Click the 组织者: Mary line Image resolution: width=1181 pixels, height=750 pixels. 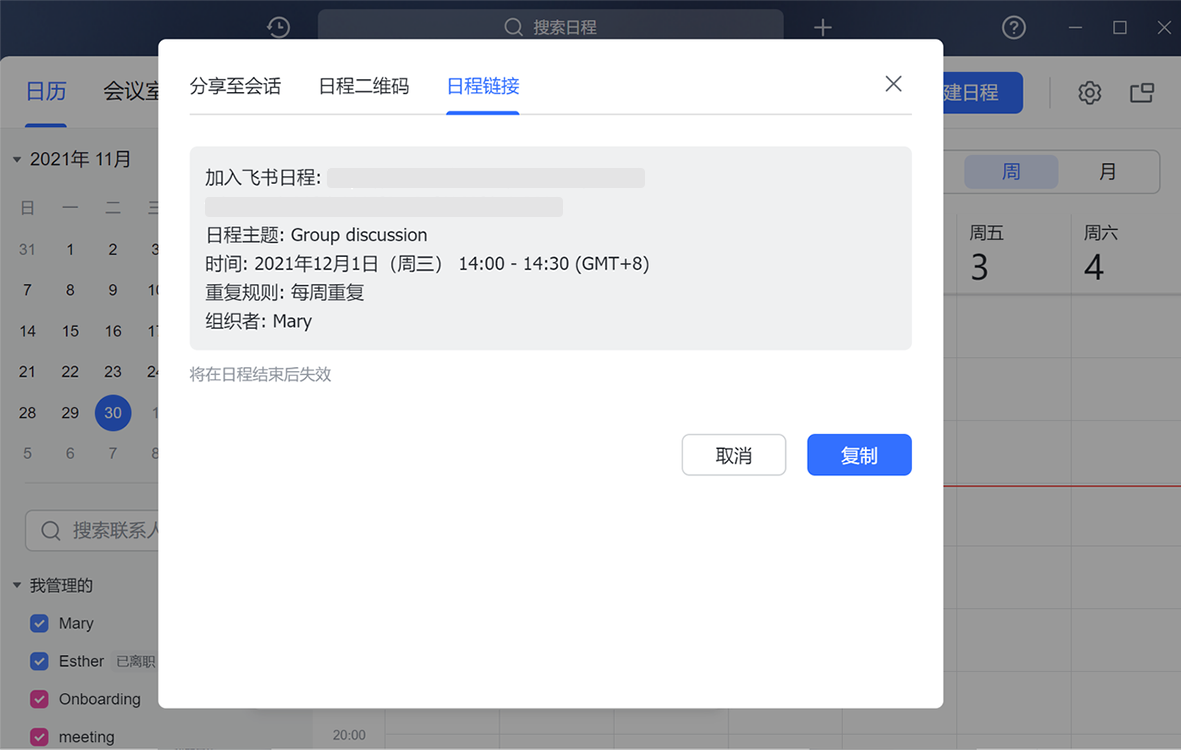(x=258, y=322)
